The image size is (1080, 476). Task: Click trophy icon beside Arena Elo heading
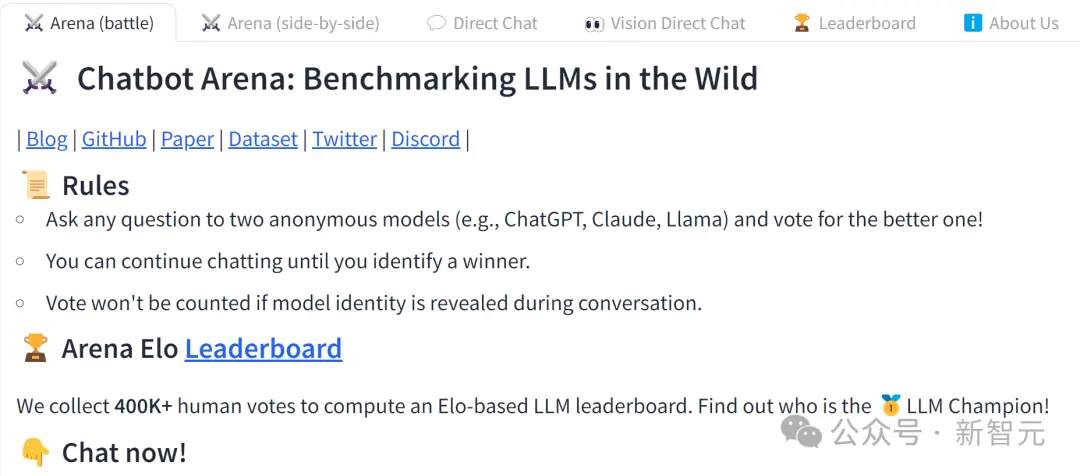tap(34, 349)
